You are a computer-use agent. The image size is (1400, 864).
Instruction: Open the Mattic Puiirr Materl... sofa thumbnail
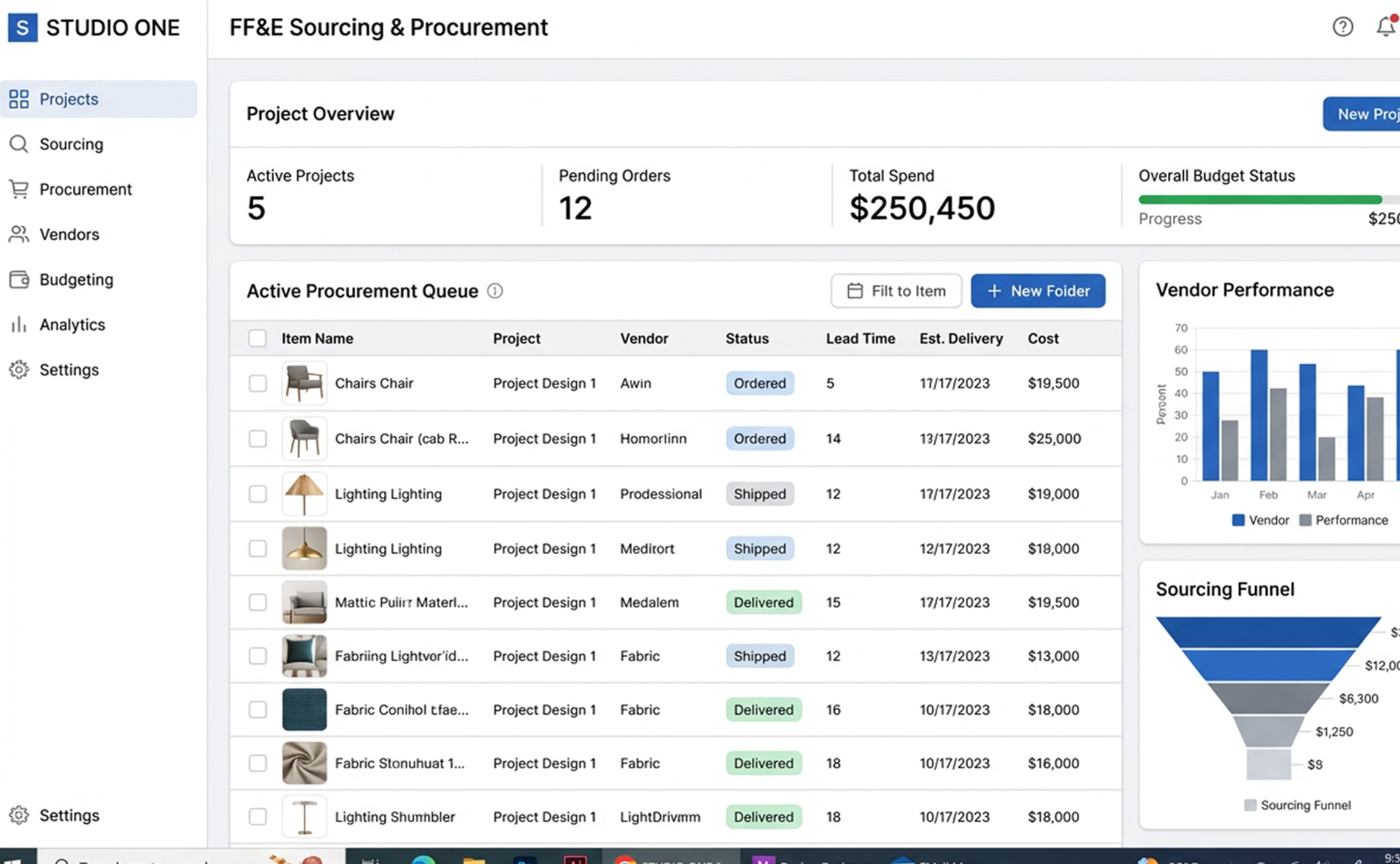pyautogui.click(x=304, y=602)
